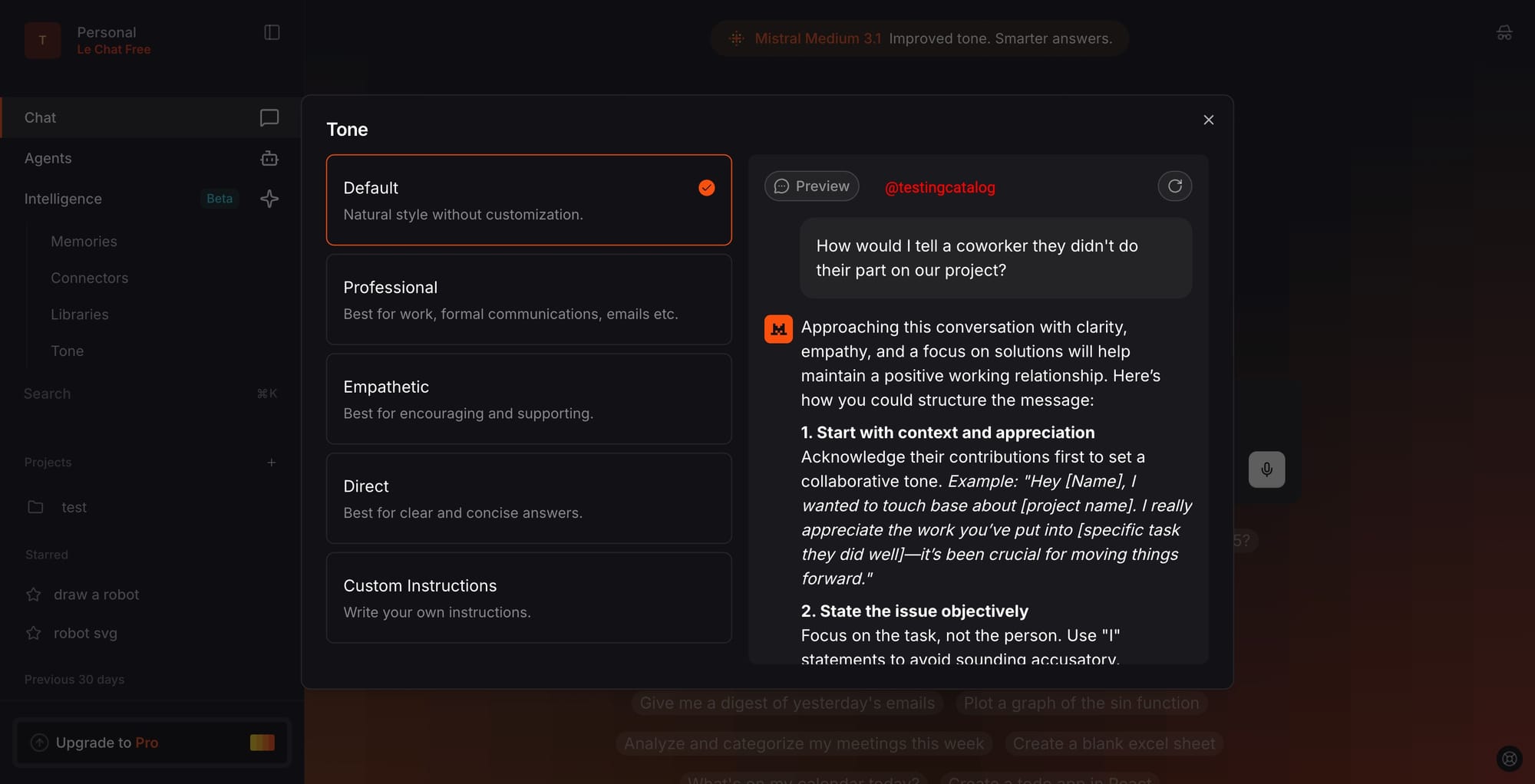1535x784 pixels.
Task: Click the new chat bubble icon
Action: (x=269, y=117)
